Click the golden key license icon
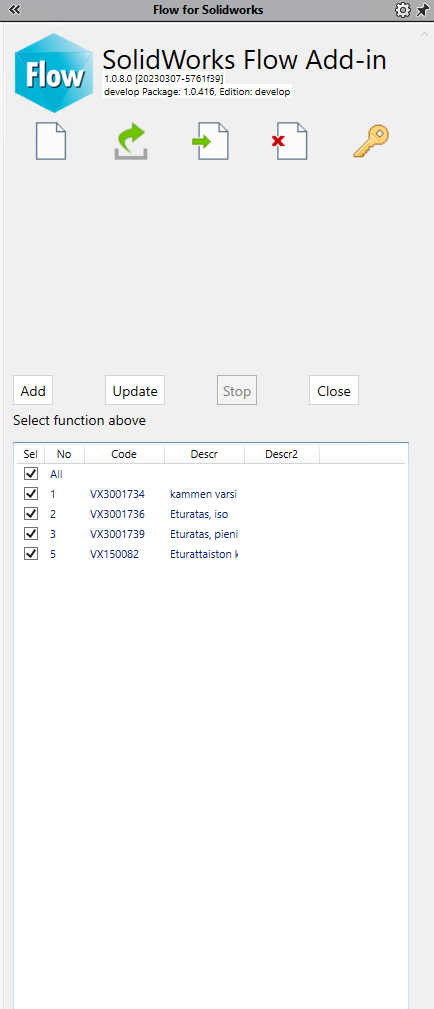Image resolution: width=434 pixels, height=1009 pixels. click(x=372, y=142)
